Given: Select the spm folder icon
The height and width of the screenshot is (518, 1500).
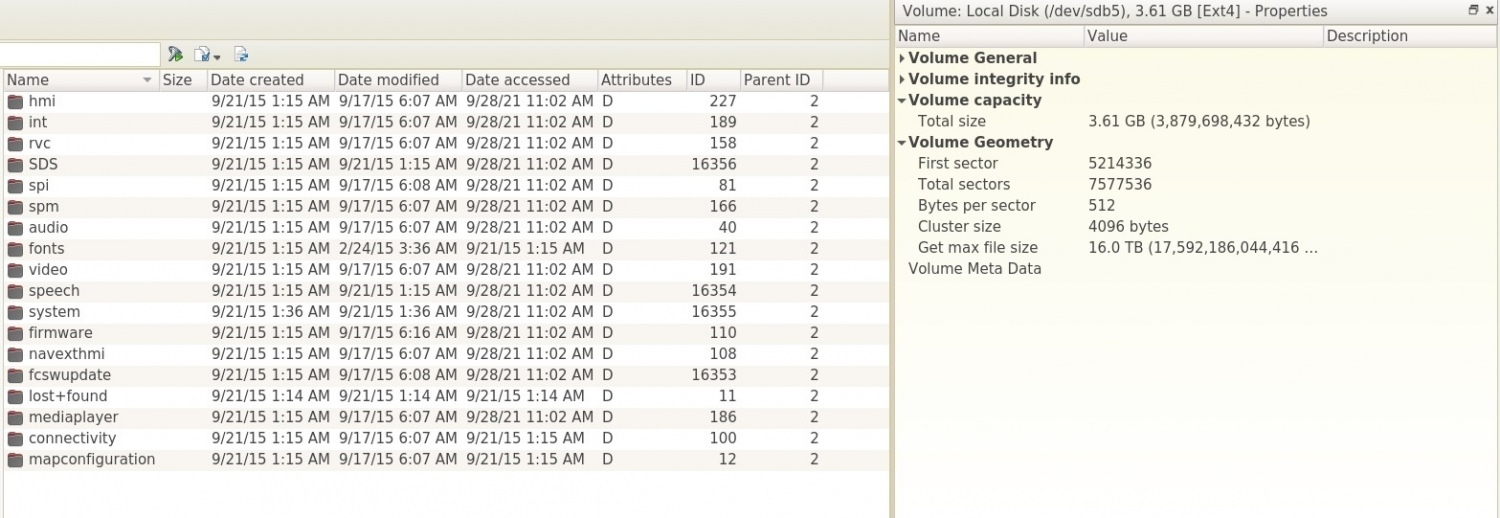Looking at the screenshot, I should pos(15,206).
